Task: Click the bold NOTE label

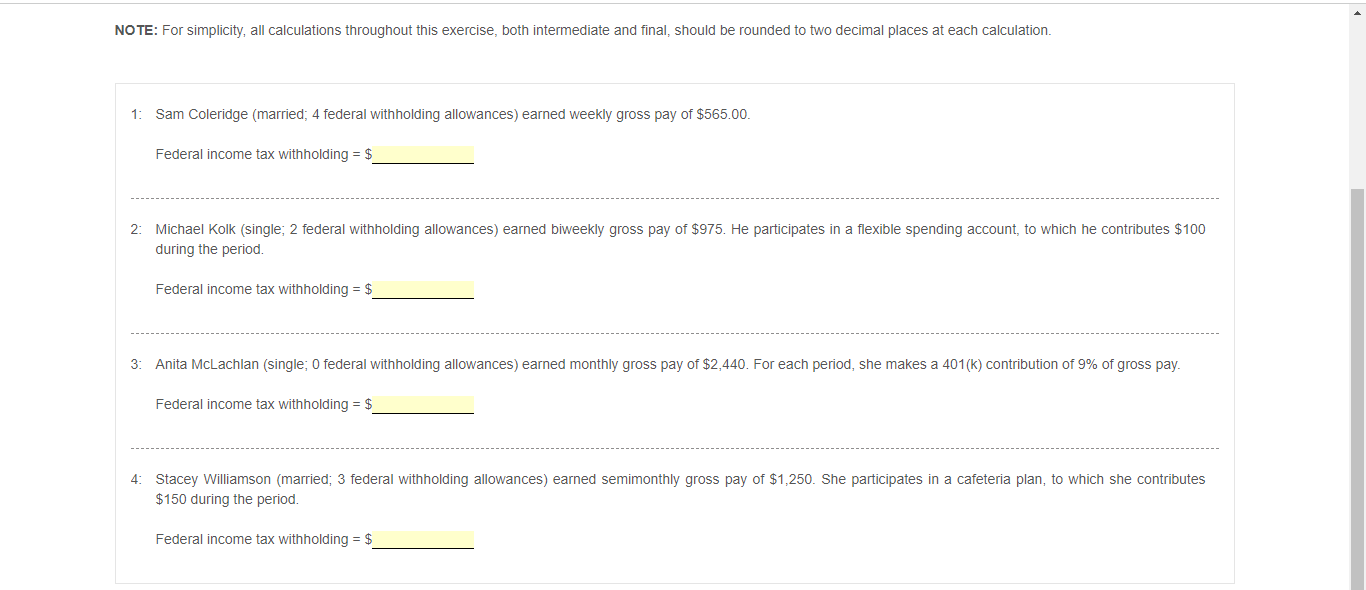Action: [135, 31]
